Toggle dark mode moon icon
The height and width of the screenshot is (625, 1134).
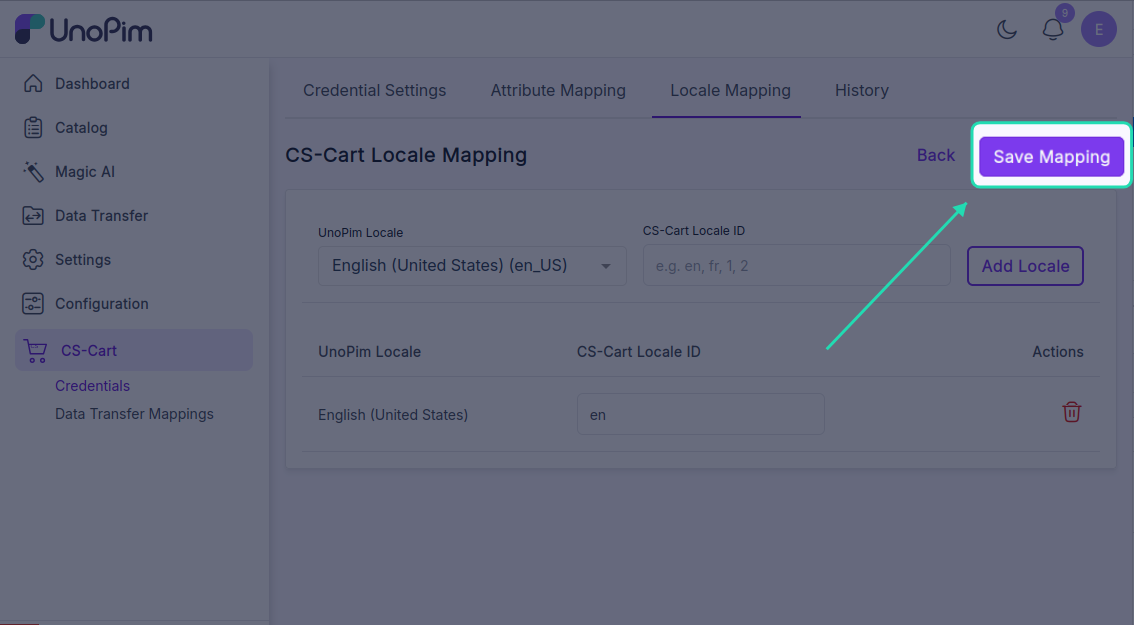coord(1007,30)
